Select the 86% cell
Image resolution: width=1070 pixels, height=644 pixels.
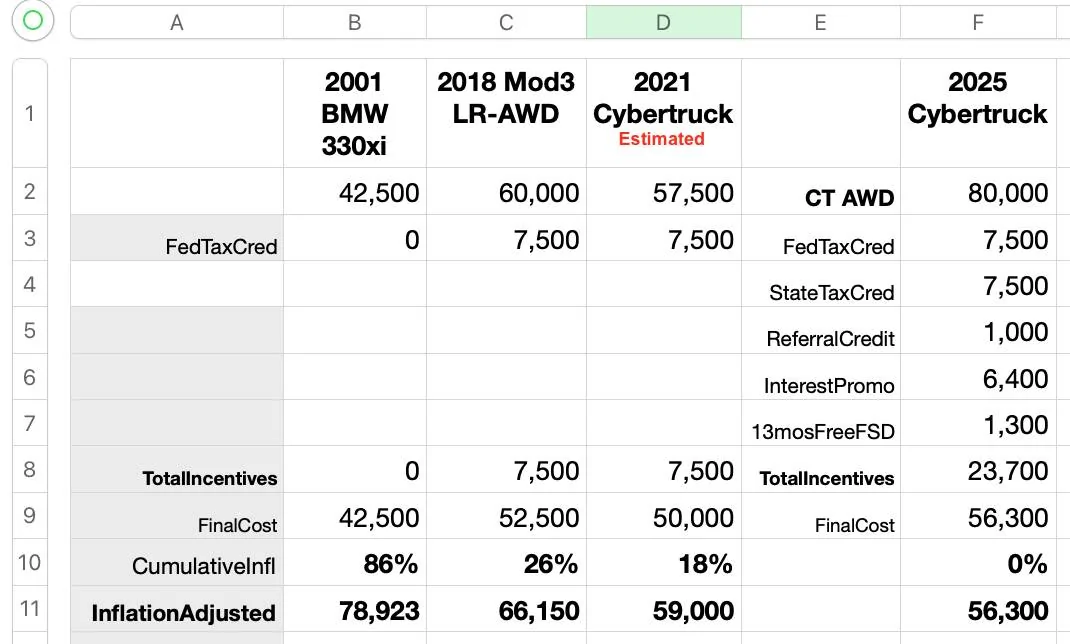pos(355,562)
